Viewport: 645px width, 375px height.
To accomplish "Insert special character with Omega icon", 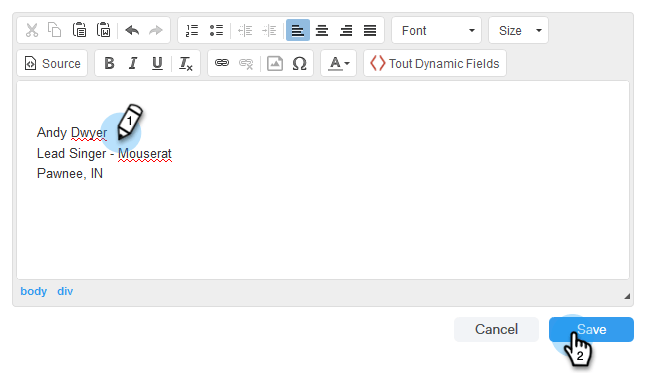I will coord(299,63).
